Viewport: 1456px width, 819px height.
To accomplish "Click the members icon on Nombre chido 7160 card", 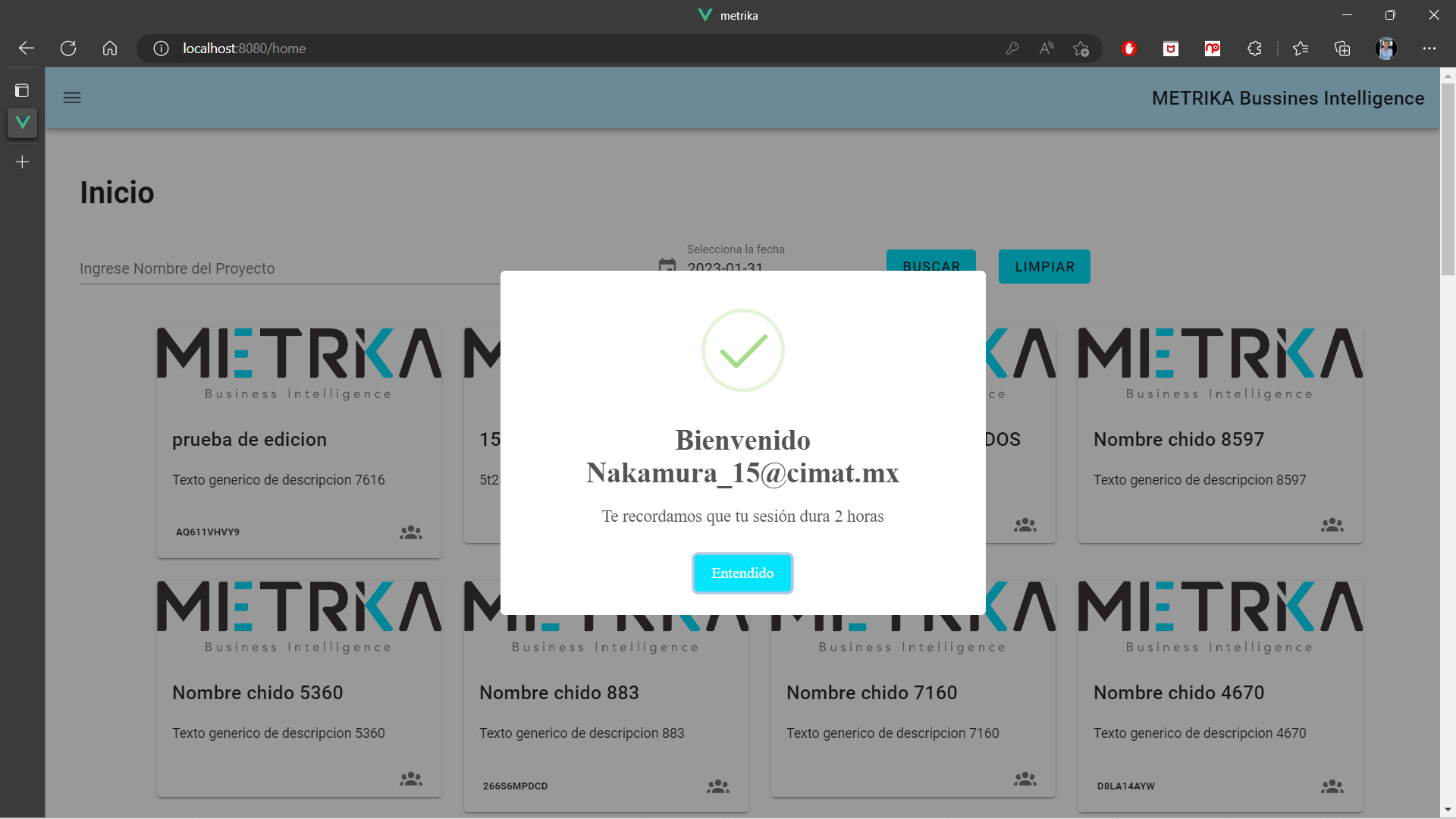I will coord(1025,778).
